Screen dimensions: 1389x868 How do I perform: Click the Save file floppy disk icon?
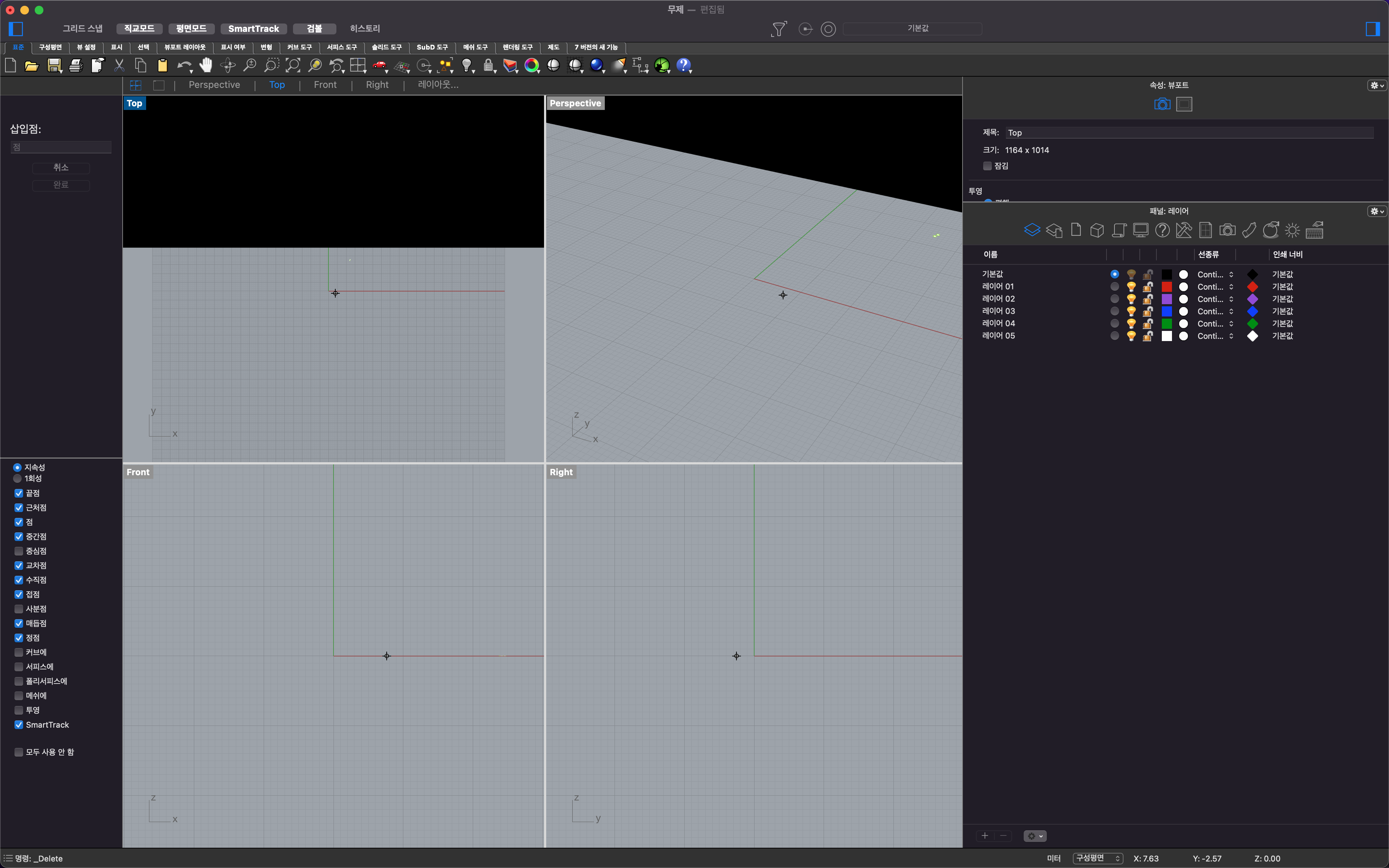click(54, 65)
